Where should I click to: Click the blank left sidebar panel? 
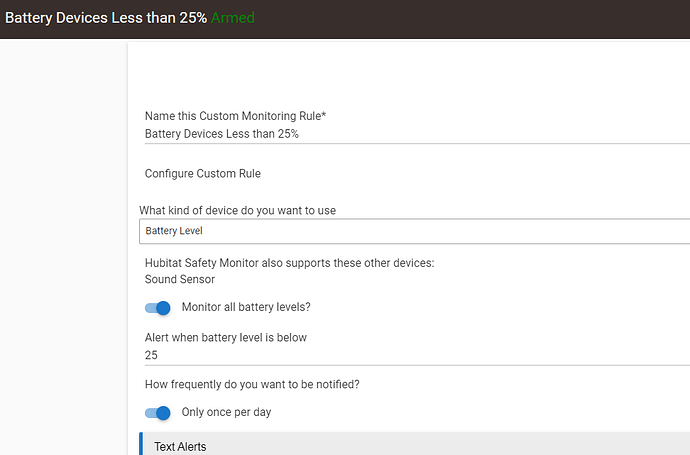(63, 250)
